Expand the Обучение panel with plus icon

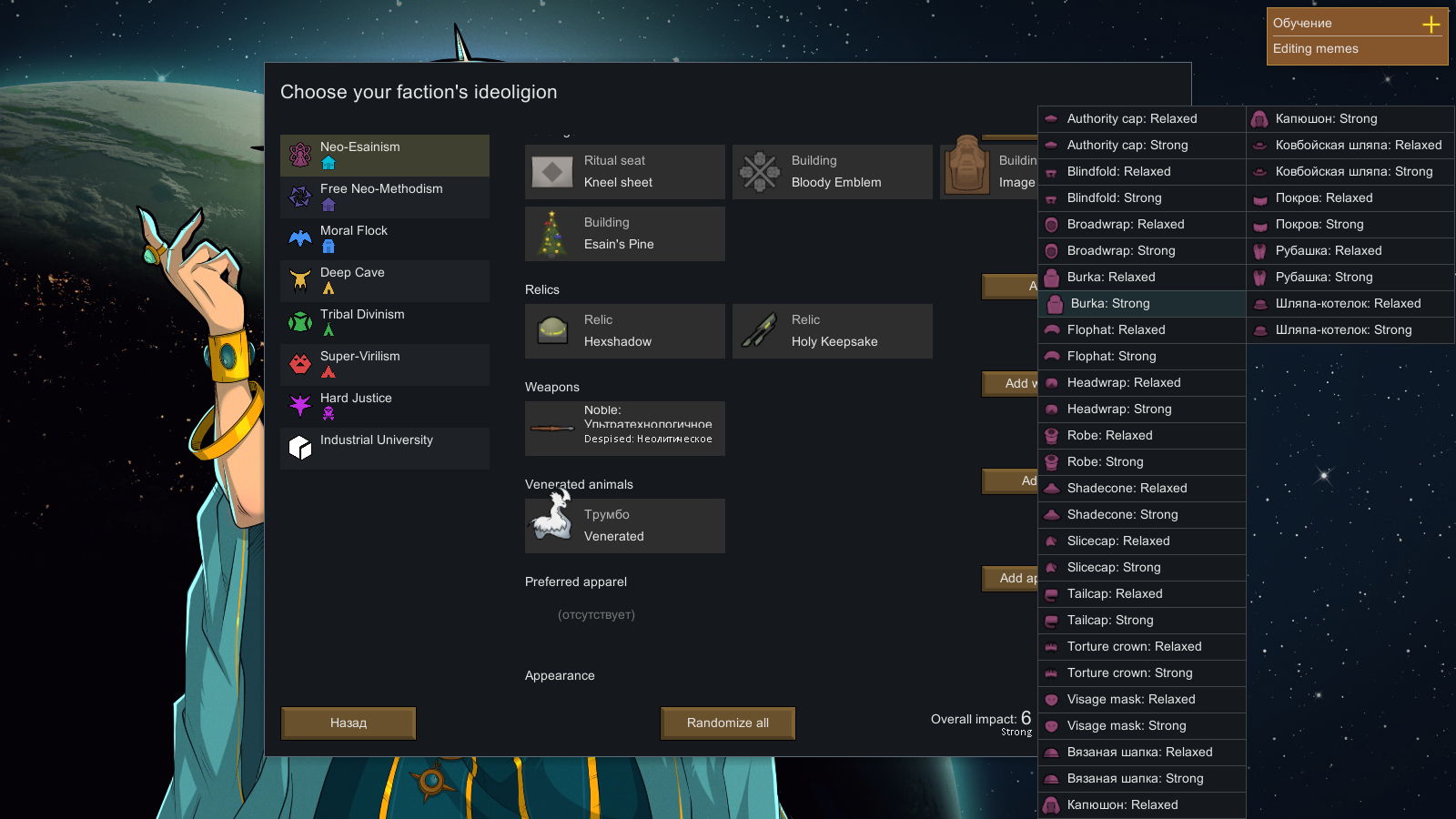(x=1431, y=24)
